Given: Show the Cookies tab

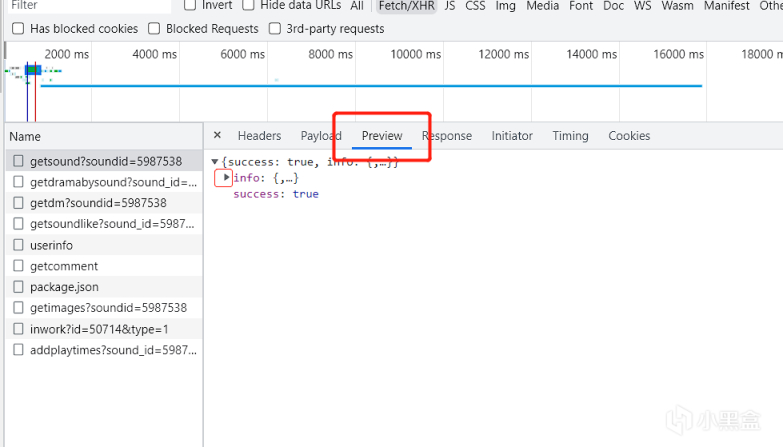Looking at the screenshot, I should pos(629,136).
